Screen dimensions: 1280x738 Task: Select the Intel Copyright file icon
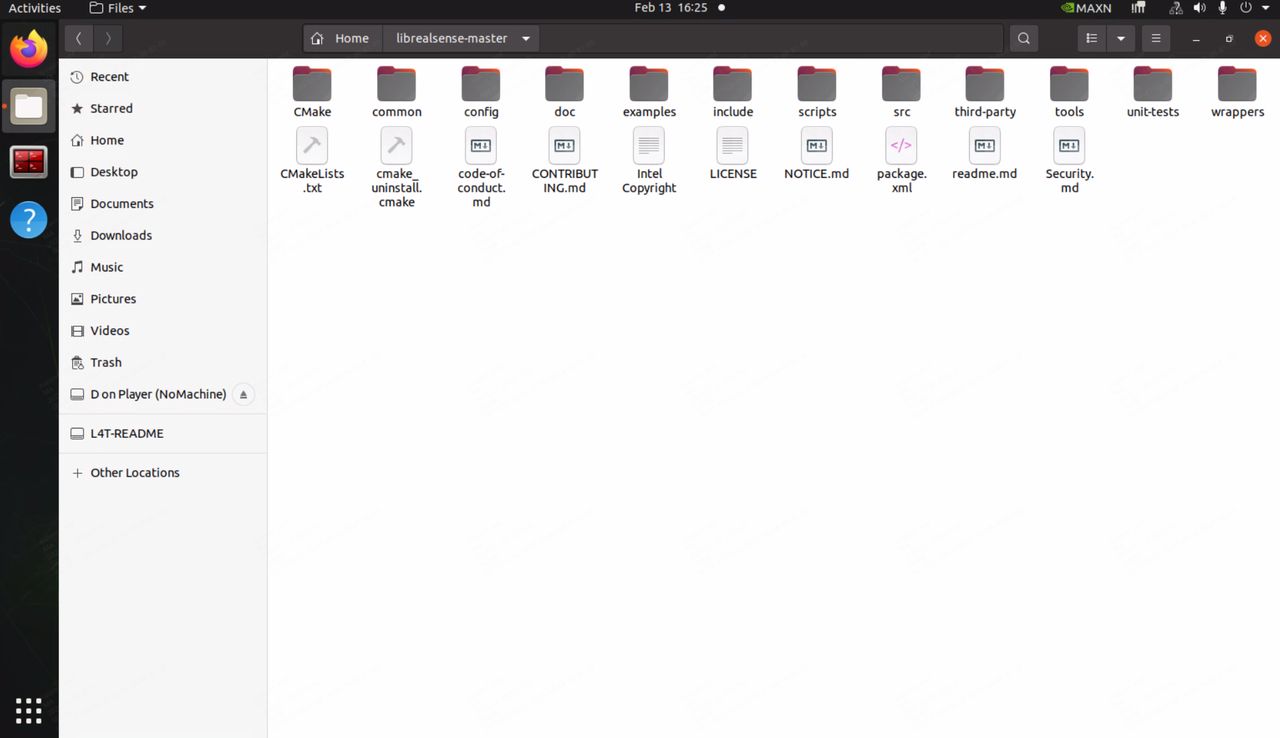coord(649,146)
